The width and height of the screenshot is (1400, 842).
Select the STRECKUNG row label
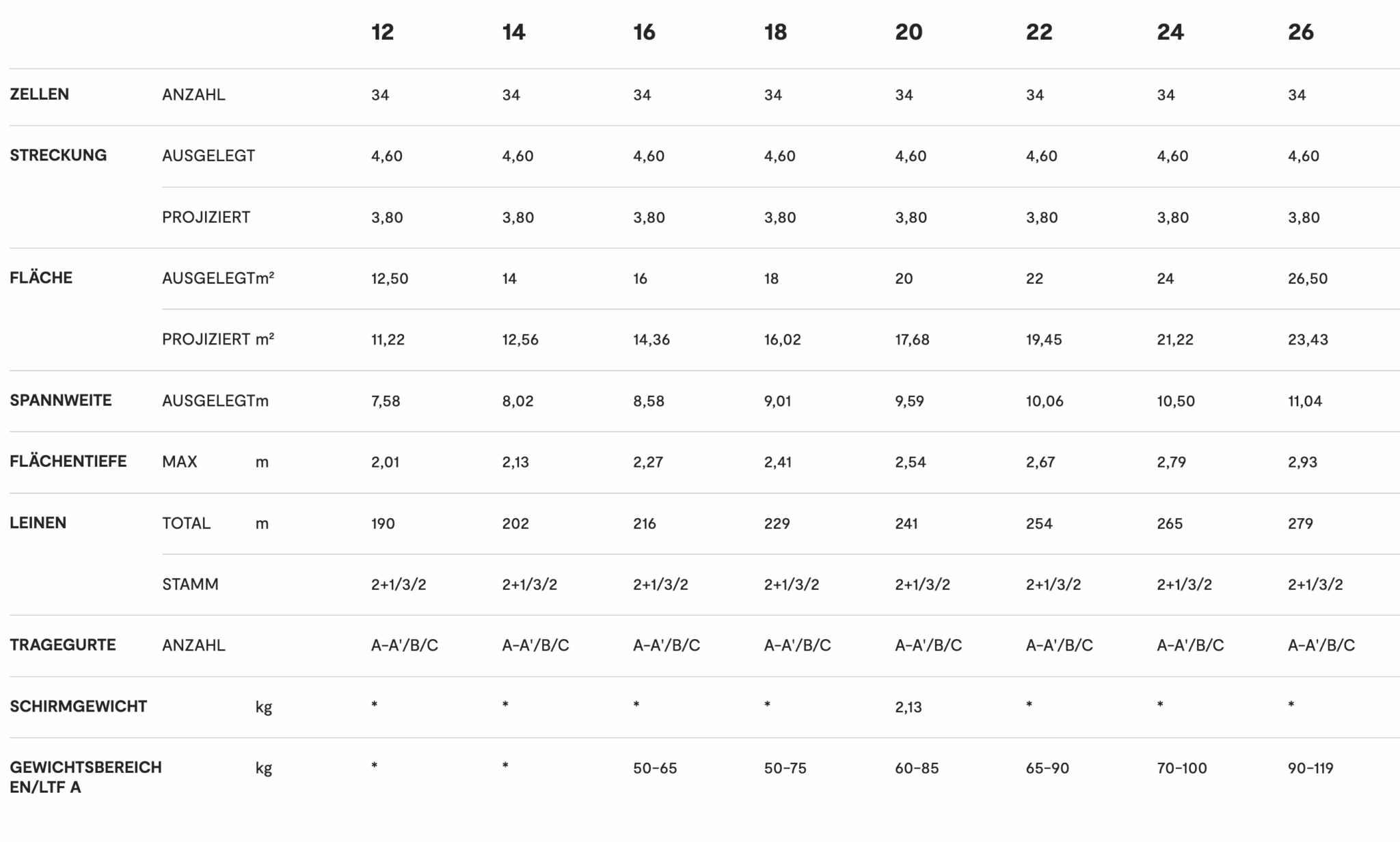tap(58, 155)
